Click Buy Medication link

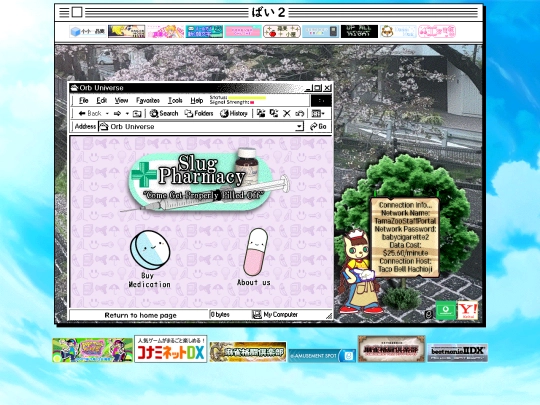[149, 280]
